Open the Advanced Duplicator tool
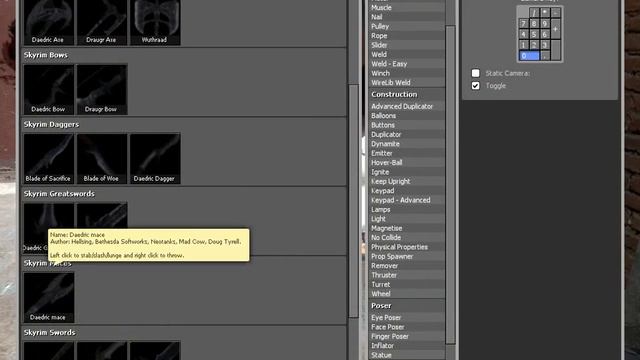This screenshot has height=360, width=640. pos(407,106)
